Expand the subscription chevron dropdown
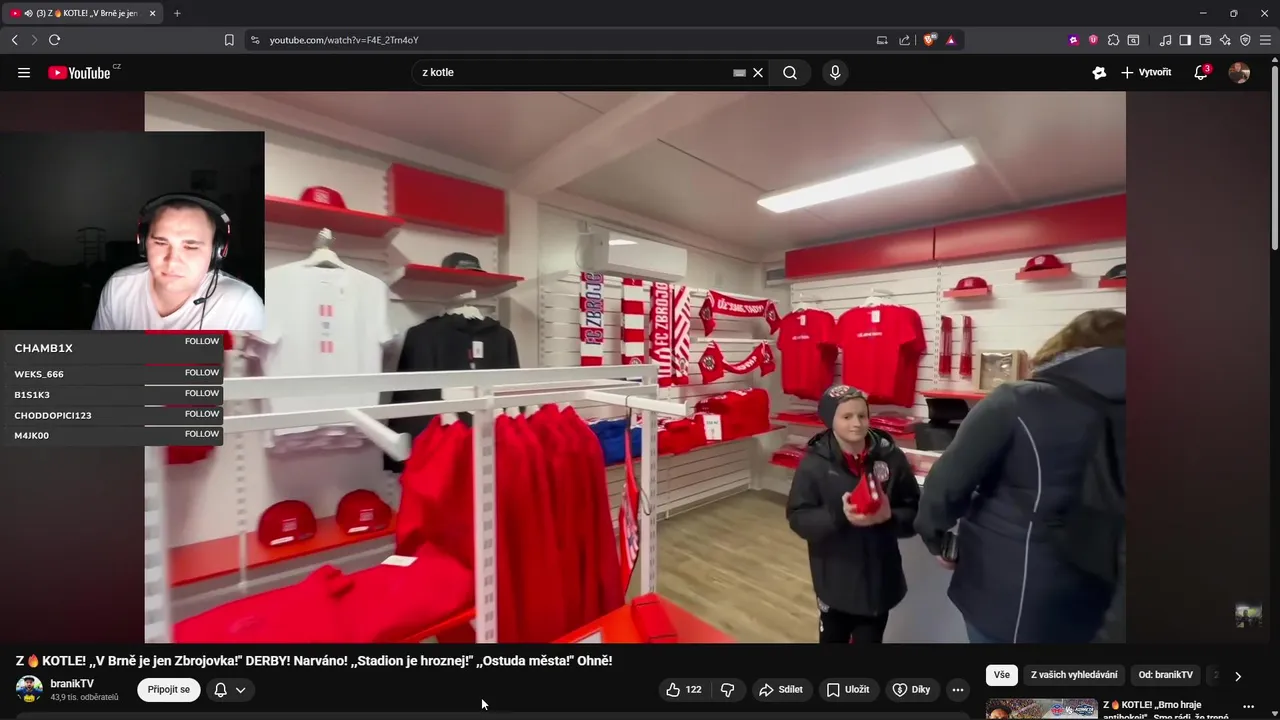Screen dimensions: 1280x720 pyautogui.click(x=241, y=689)
